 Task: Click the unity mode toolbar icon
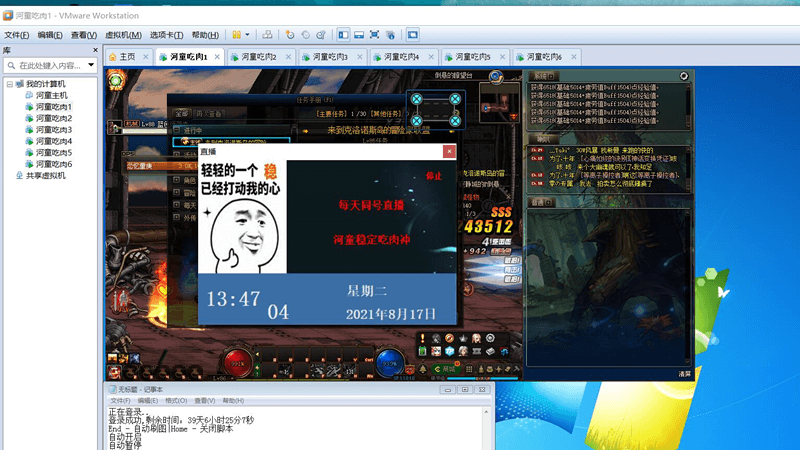(x=390, y=35)
